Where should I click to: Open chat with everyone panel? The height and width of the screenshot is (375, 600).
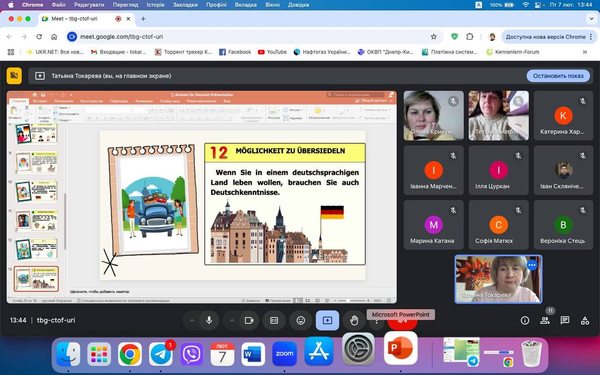pos(565,320)
